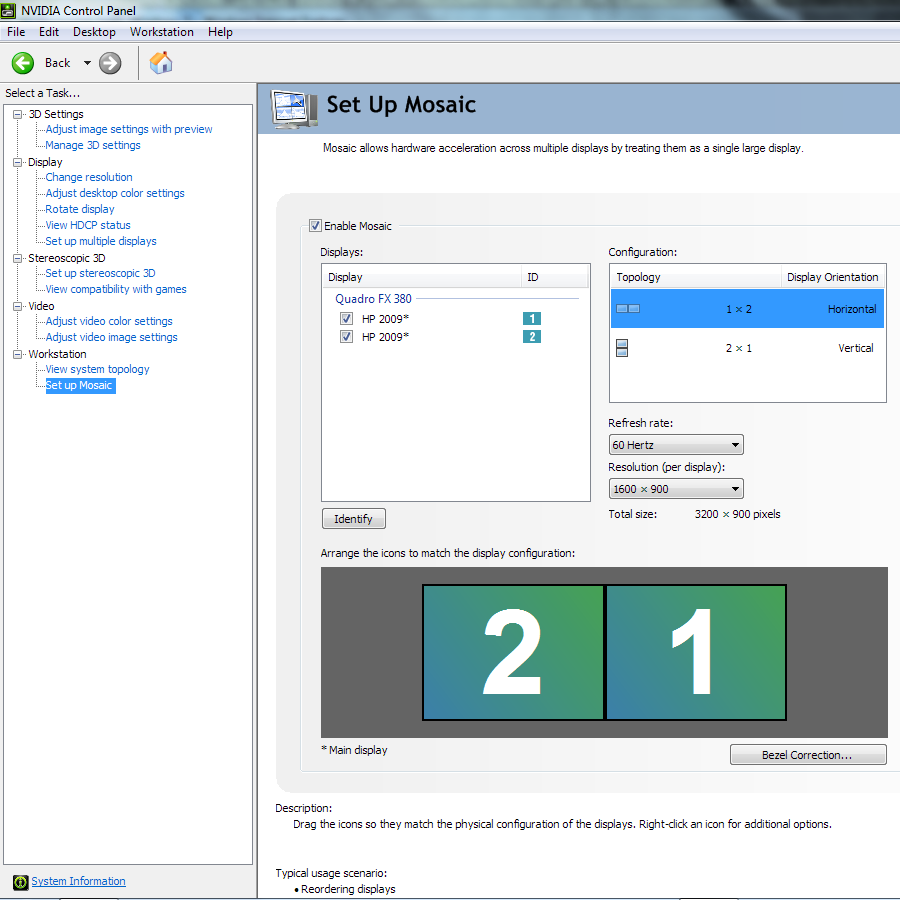
Task: Open the Help menu
Action: click(x=220, y=32)
